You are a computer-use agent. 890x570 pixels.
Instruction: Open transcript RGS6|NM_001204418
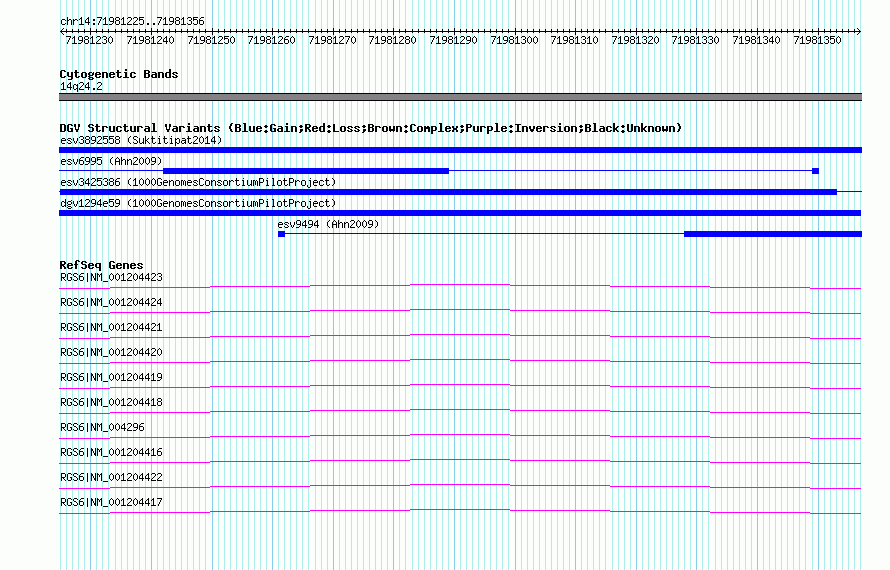pos(111,403)
